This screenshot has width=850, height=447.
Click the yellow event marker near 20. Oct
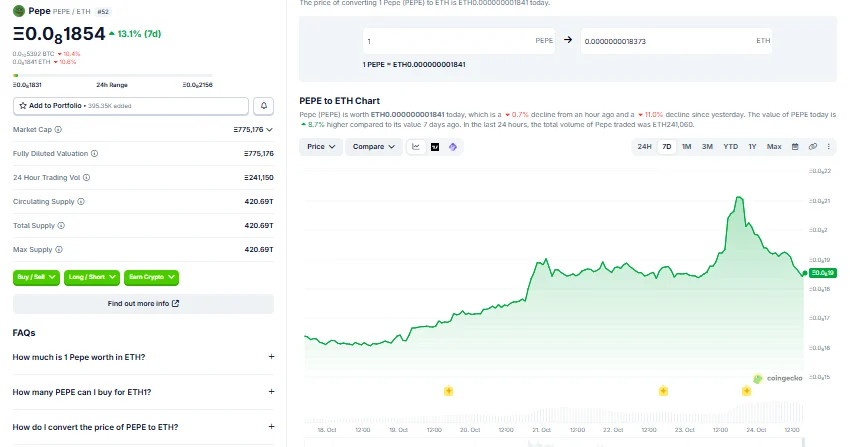[448, 391]
